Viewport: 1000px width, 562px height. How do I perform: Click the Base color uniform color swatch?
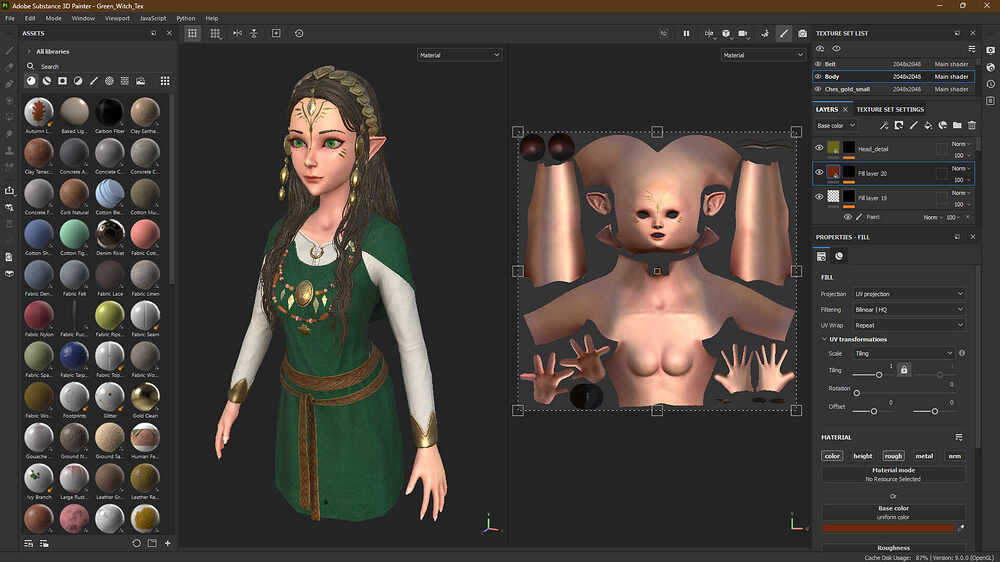[889, 528]
